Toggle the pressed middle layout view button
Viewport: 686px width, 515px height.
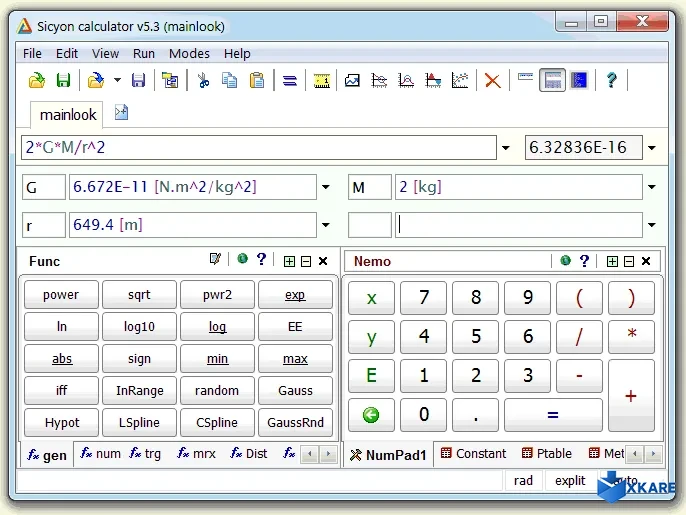tap(552, 81)
